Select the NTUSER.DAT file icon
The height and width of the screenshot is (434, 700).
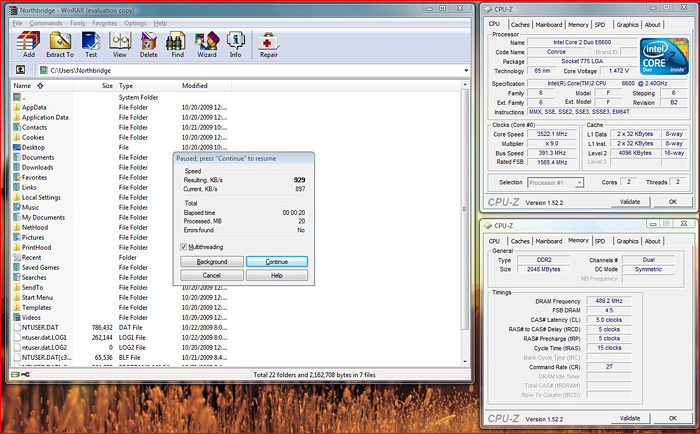[17, 327]
